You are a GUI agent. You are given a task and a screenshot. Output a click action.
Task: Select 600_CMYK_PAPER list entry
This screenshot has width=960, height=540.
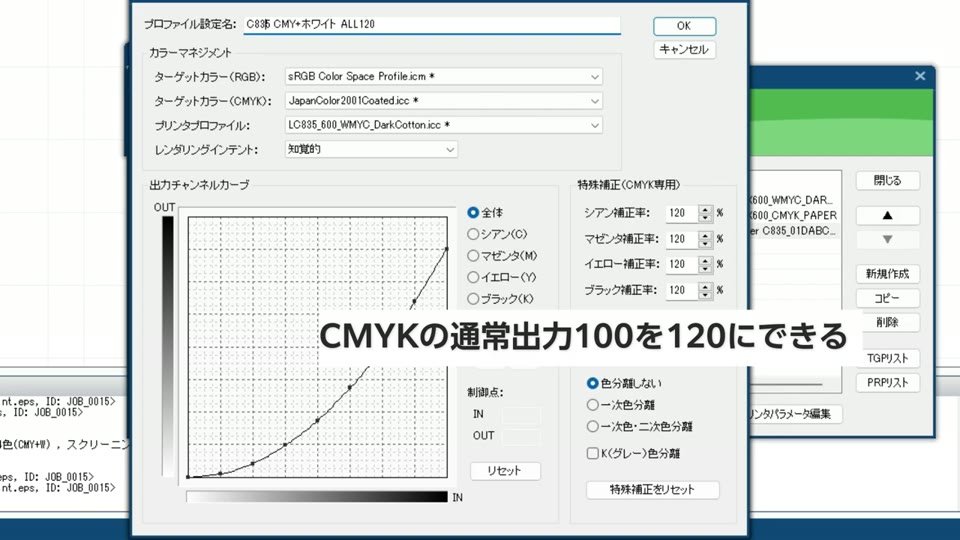pyautogui.click(x=794, y=216)
